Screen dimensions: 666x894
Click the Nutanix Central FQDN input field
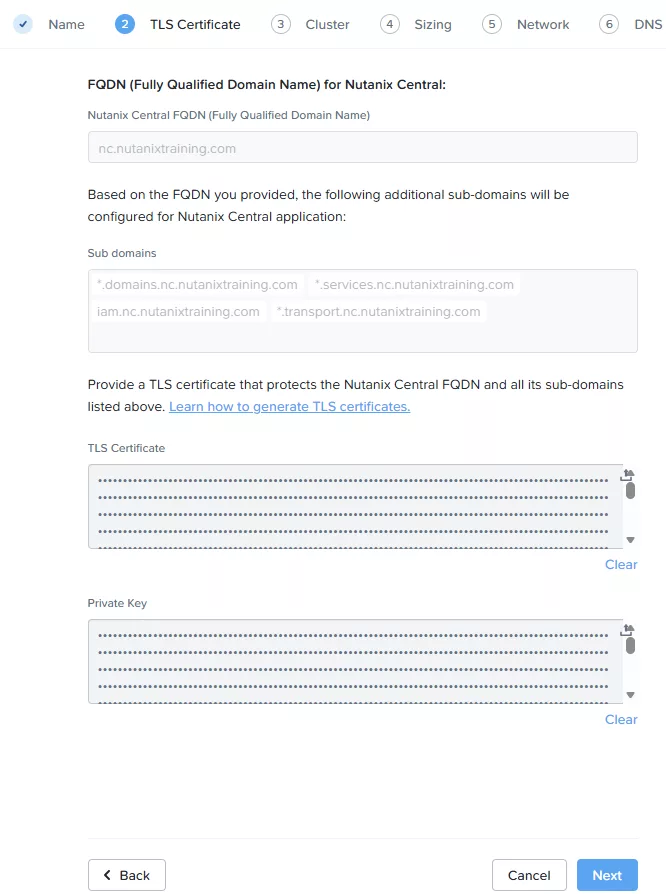pos(362,148)
